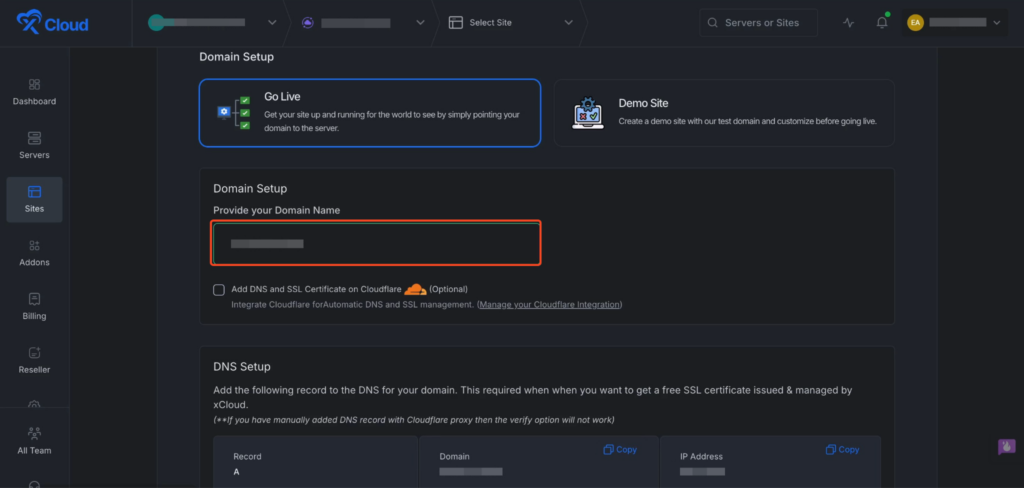Expand the Select Site dropdown

click(512, 23)
